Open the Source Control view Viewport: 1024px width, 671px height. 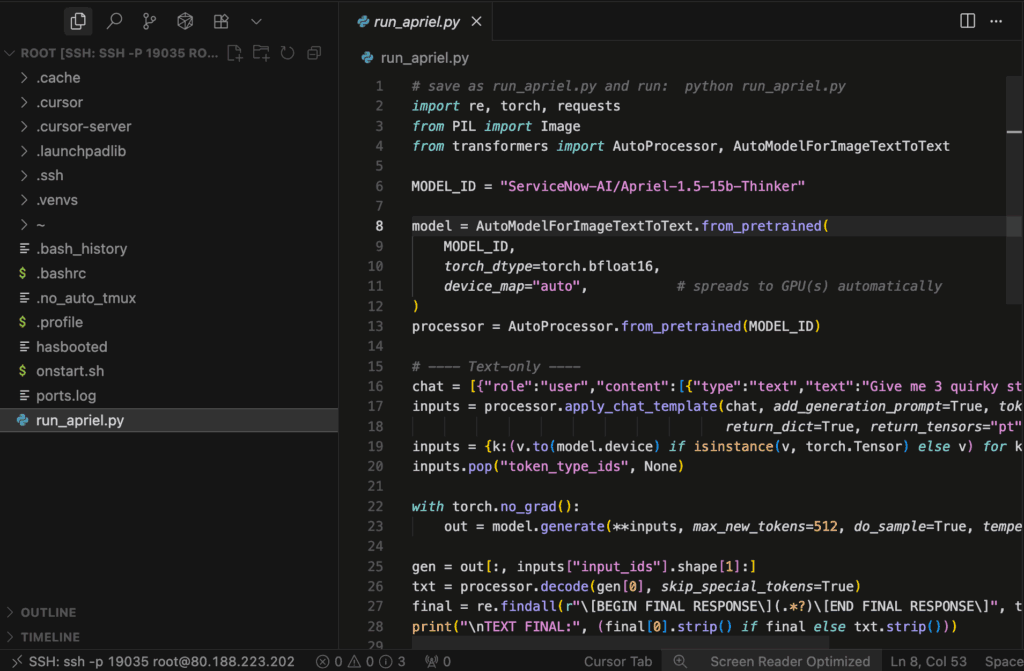click(x=149, y=21)
